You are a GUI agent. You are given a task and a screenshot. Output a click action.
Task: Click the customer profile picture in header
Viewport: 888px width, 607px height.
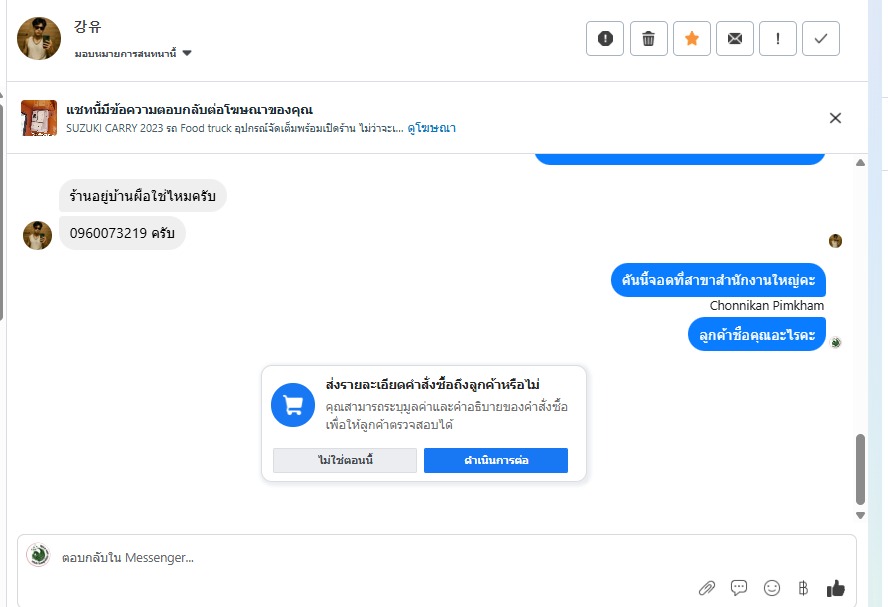[39, 38]
